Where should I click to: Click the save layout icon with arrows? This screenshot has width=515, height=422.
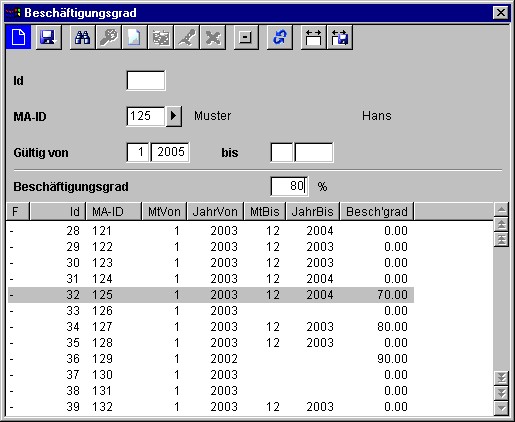pyautogui.click(x=340, y=37)
